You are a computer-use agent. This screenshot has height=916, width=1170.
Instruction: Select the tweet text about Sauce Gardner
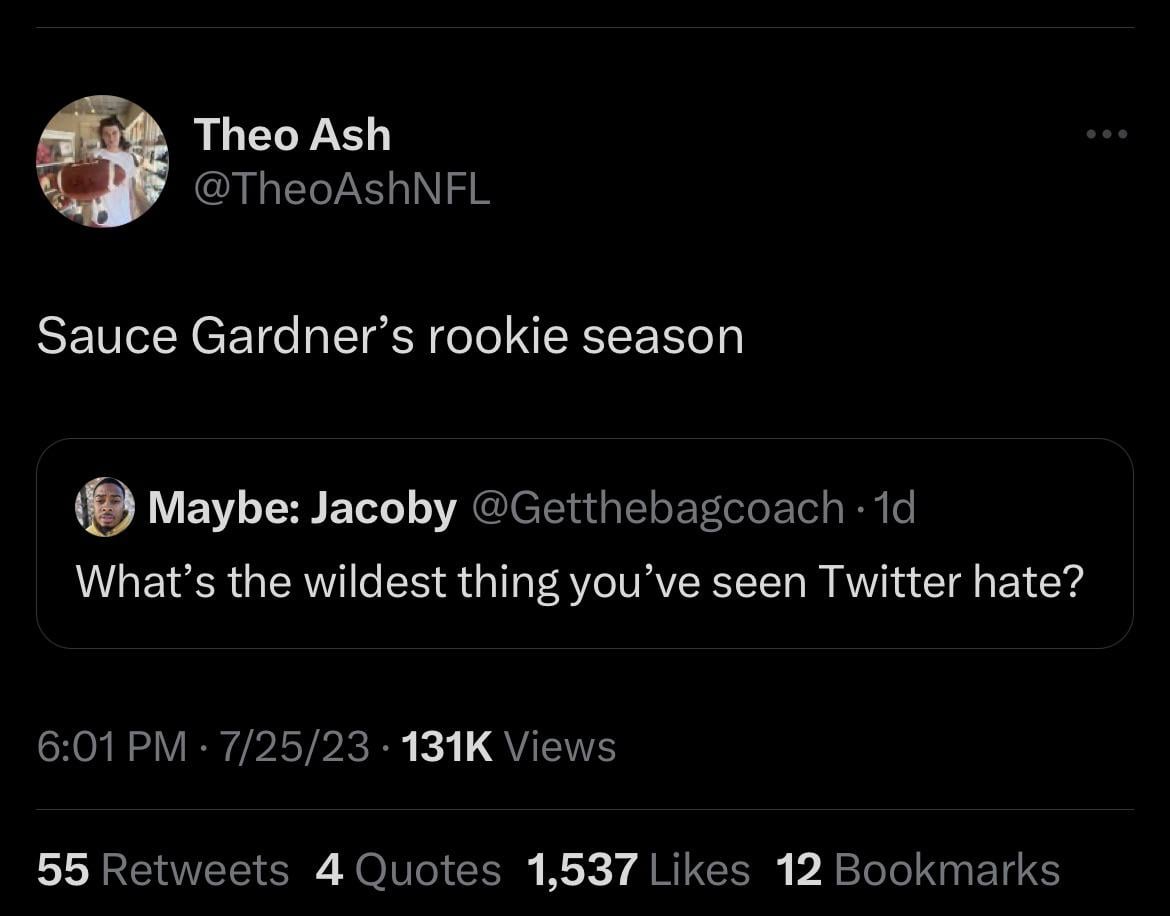pyautogui.click(x=389, y=335)
